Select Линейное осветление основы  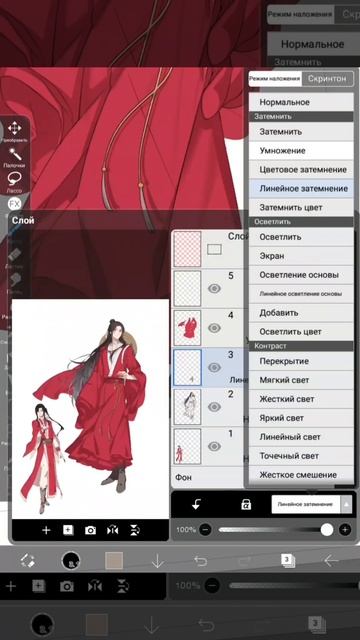[x=301, y=294]
